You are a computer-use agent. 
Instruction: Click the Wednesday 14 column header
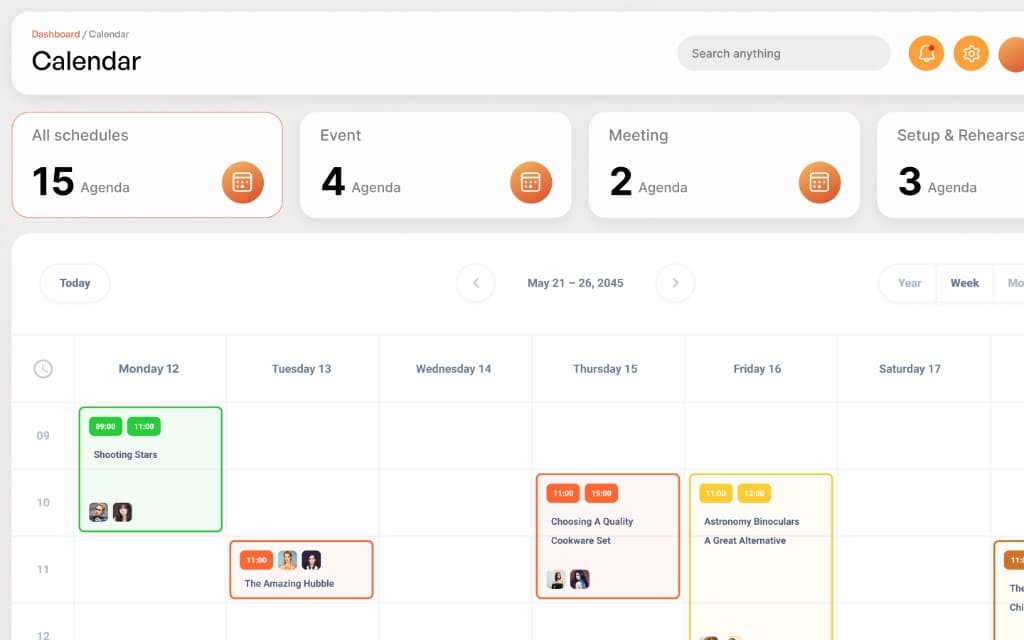tap(453, 369)
